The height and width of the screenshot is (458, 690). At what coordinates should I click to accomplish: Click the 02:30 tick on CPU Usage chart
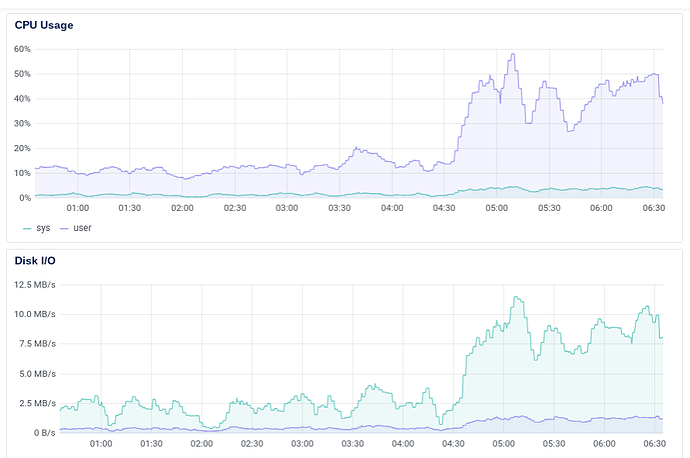click(x=235, y=208)
